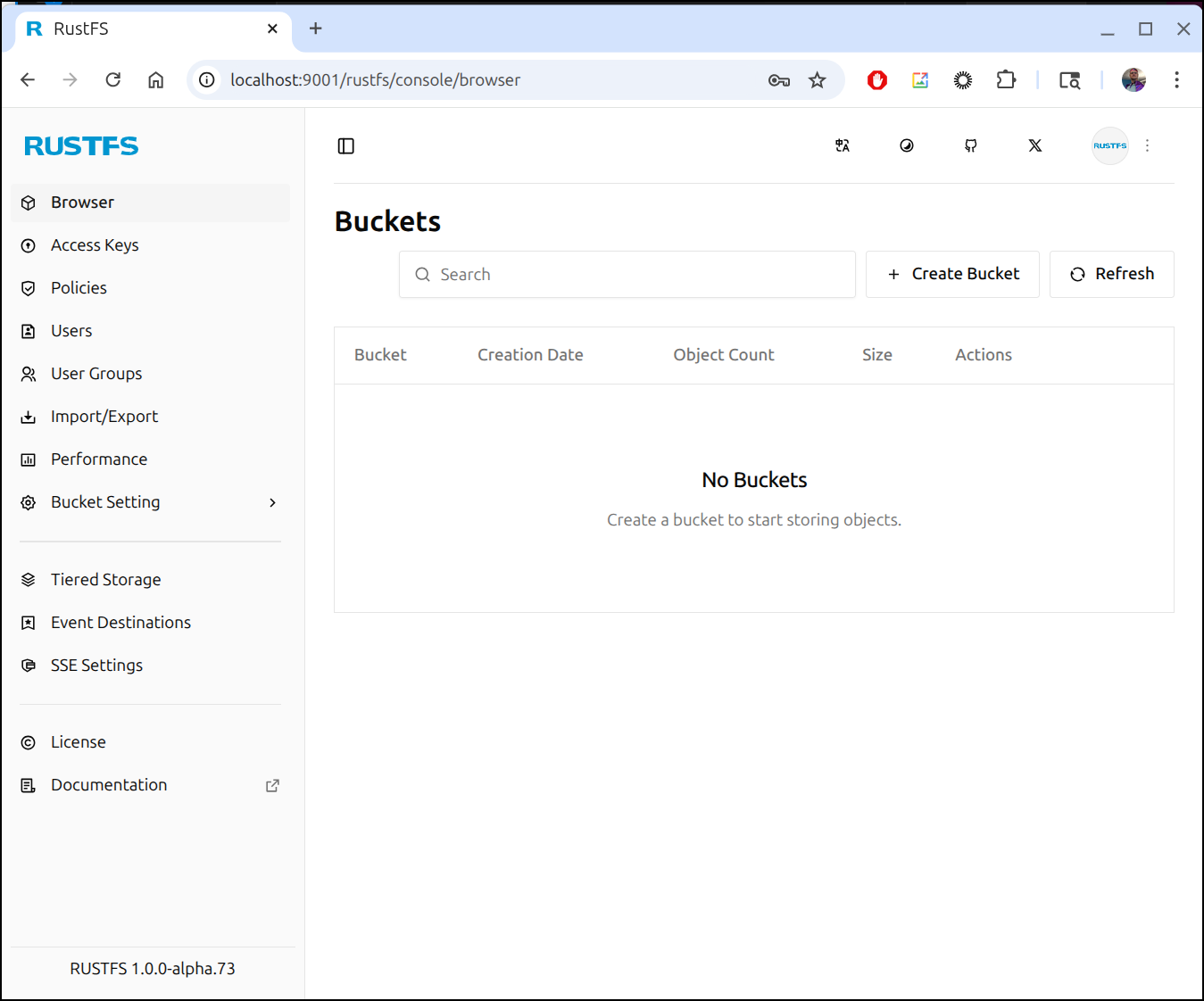Click the Create Bucket button

coord(952,275)
